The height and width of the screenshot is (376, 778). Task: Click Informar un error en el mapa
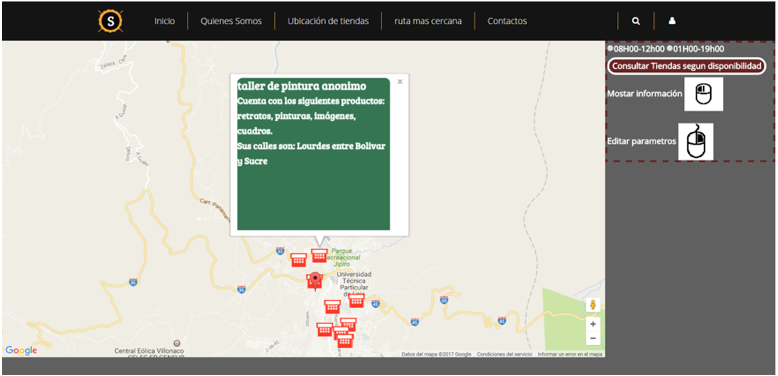570,354
